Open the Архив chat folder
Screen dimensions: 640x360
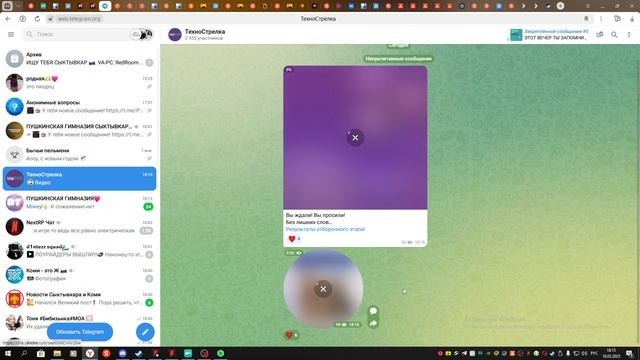click(80, 58)
